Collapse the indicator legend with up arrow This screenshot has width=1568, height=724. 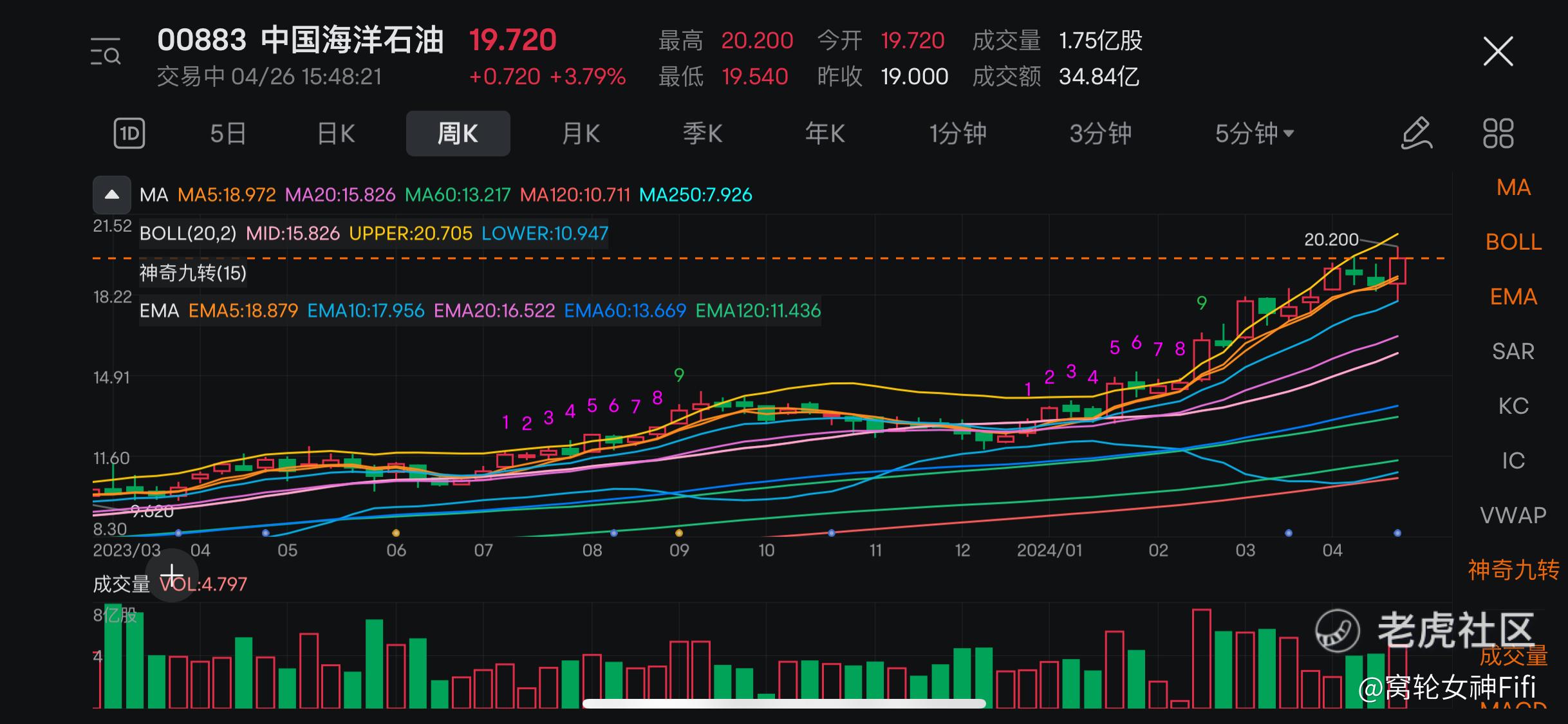coord(112,194)
